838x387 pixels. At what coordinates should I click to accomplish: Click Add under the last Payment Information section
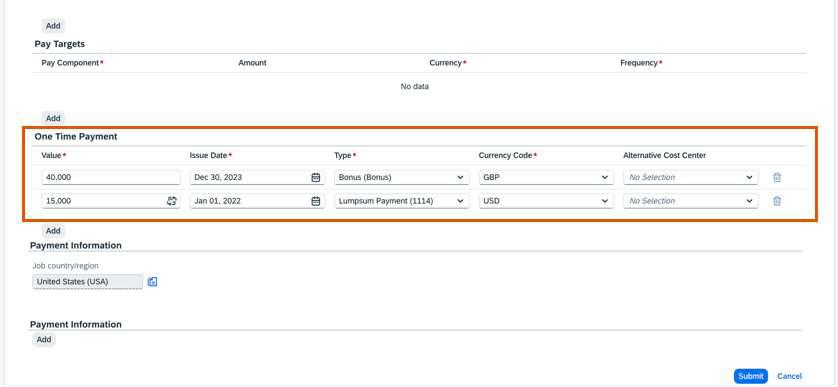(44, 339)
